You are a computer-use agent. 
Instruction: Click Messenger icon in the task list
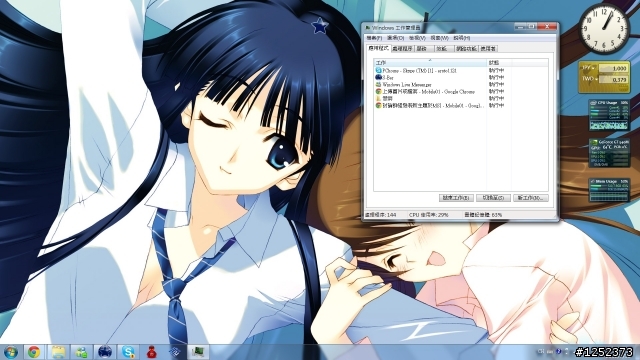click(x=378, y=84)
